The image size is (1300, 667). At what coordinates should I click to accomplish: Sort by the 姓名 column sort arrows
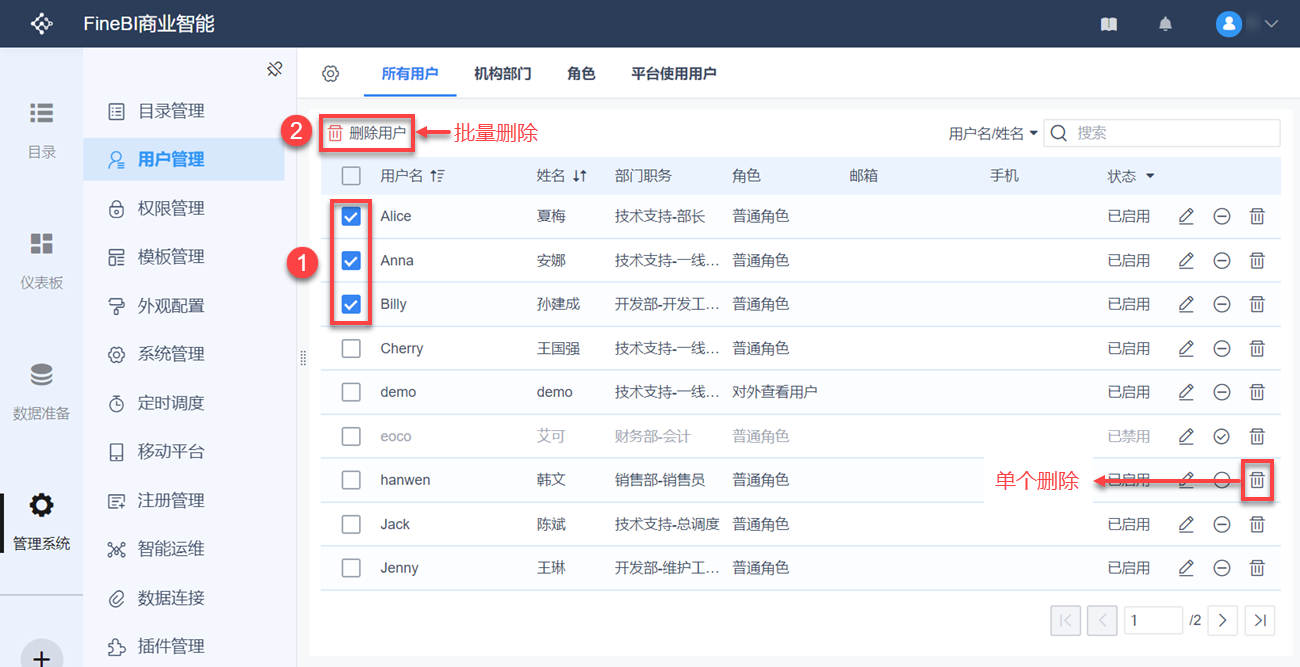coord(580,176)
